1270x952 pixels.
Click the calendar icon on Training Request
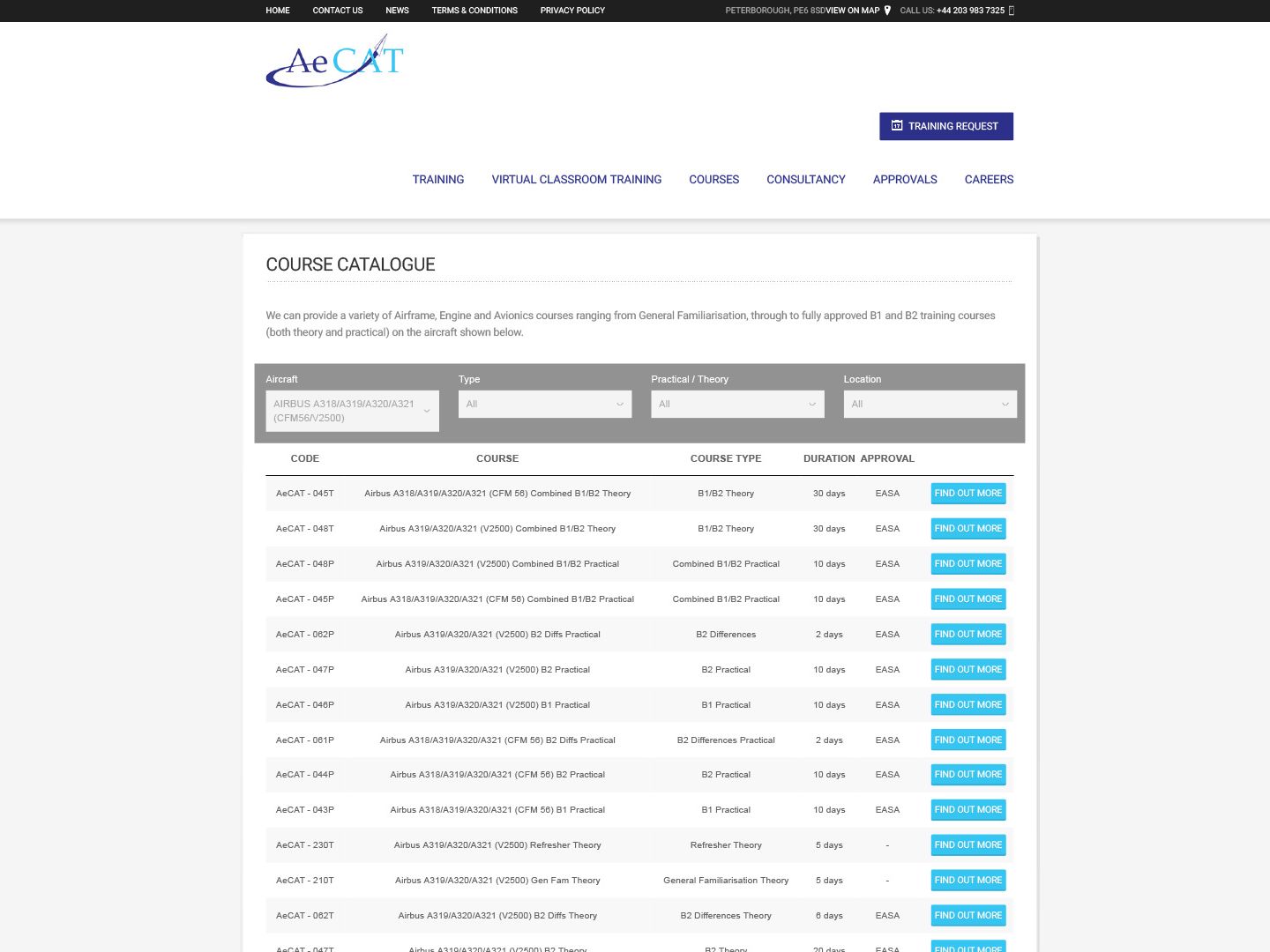tap(897, 126)
